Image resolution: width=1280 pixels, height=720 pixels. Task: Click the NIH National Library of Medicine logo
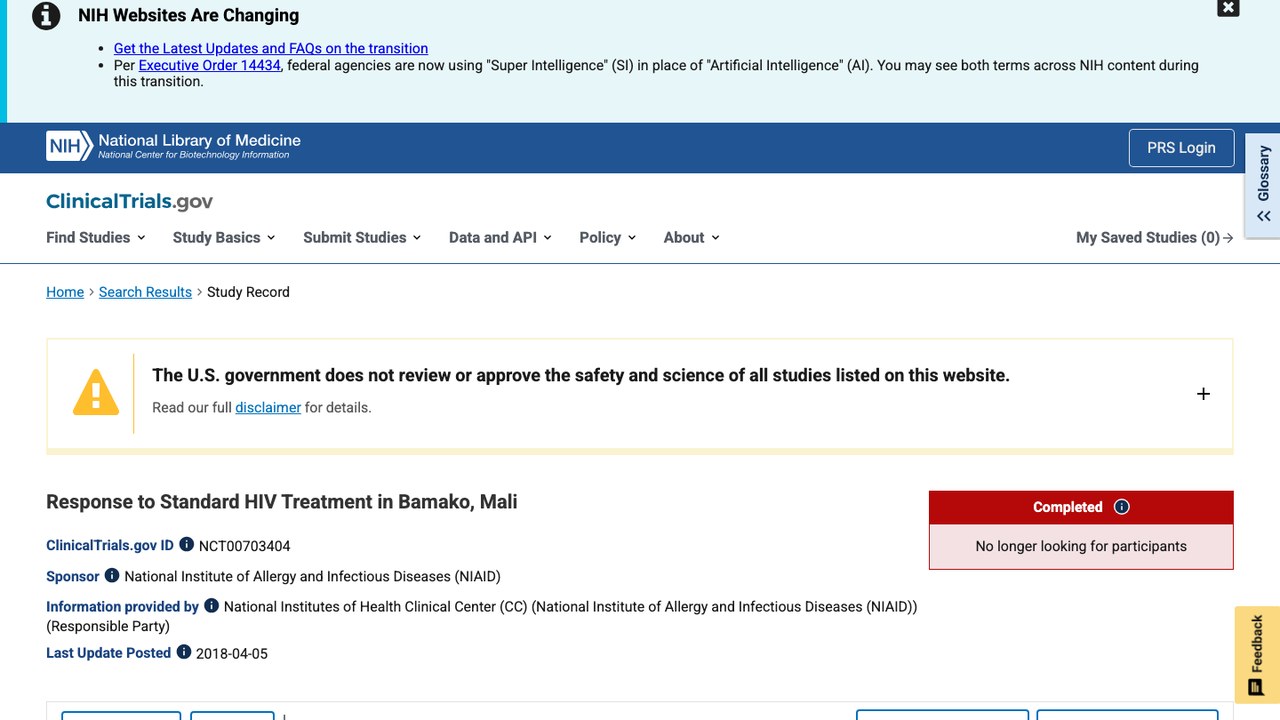coord(173,147)
